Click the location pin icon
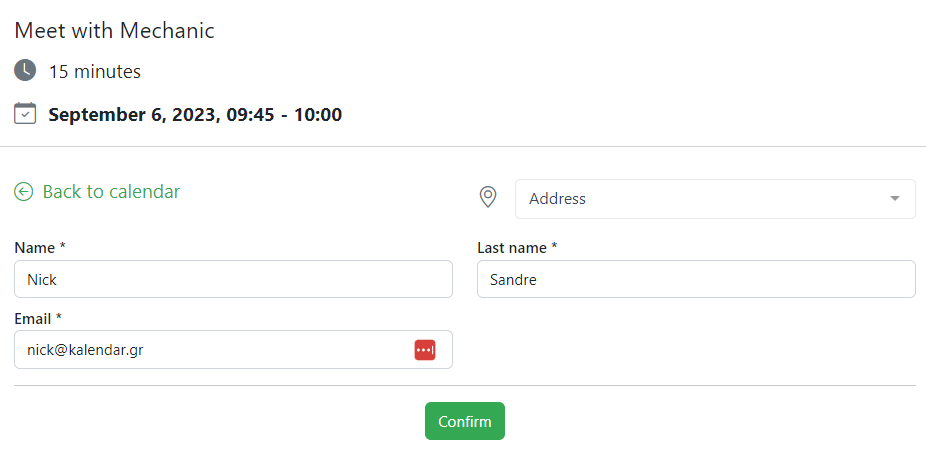 tap(488, 198)
